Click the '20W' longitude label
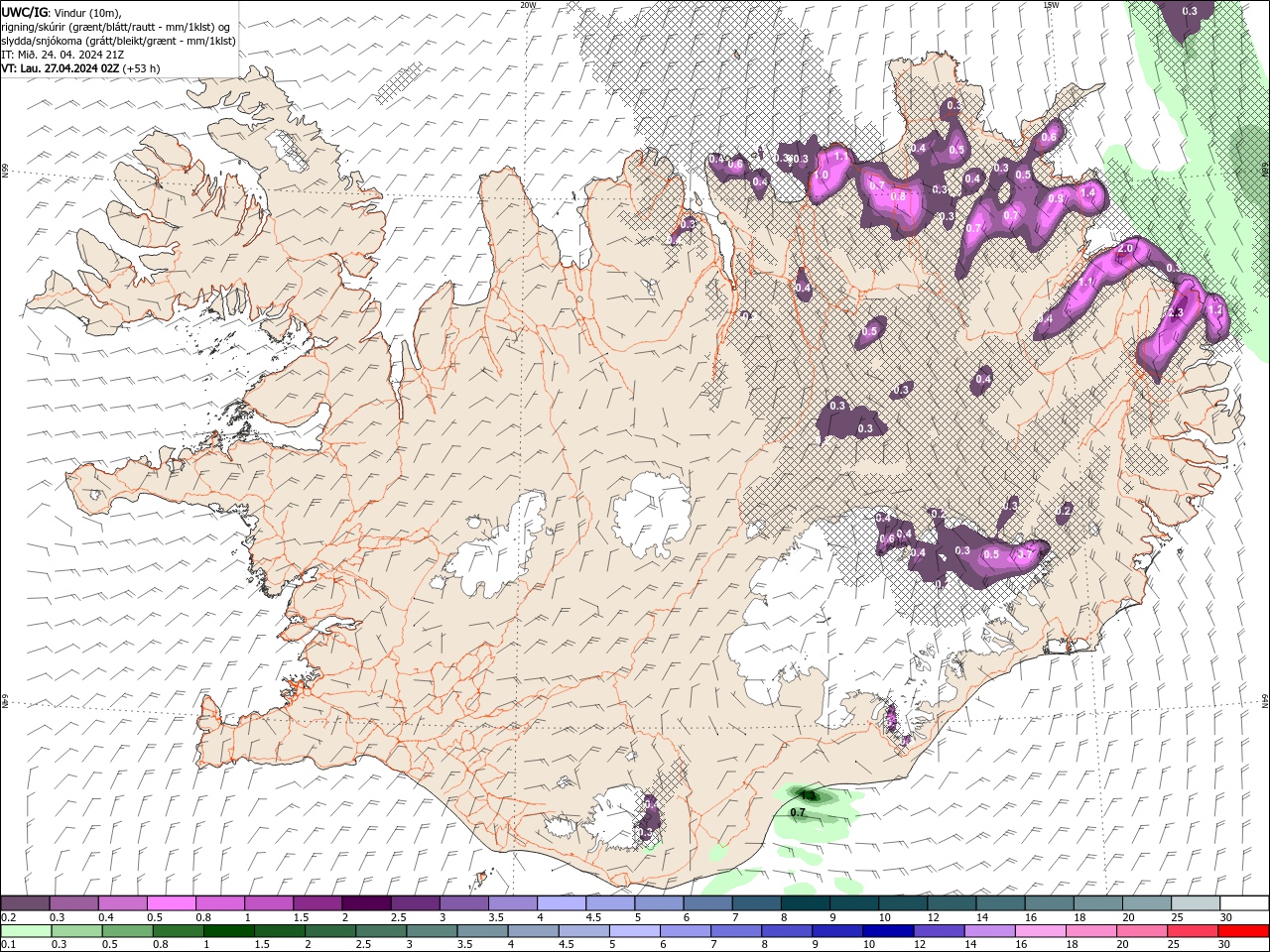 pyautogui.click(x=528, y=5)
